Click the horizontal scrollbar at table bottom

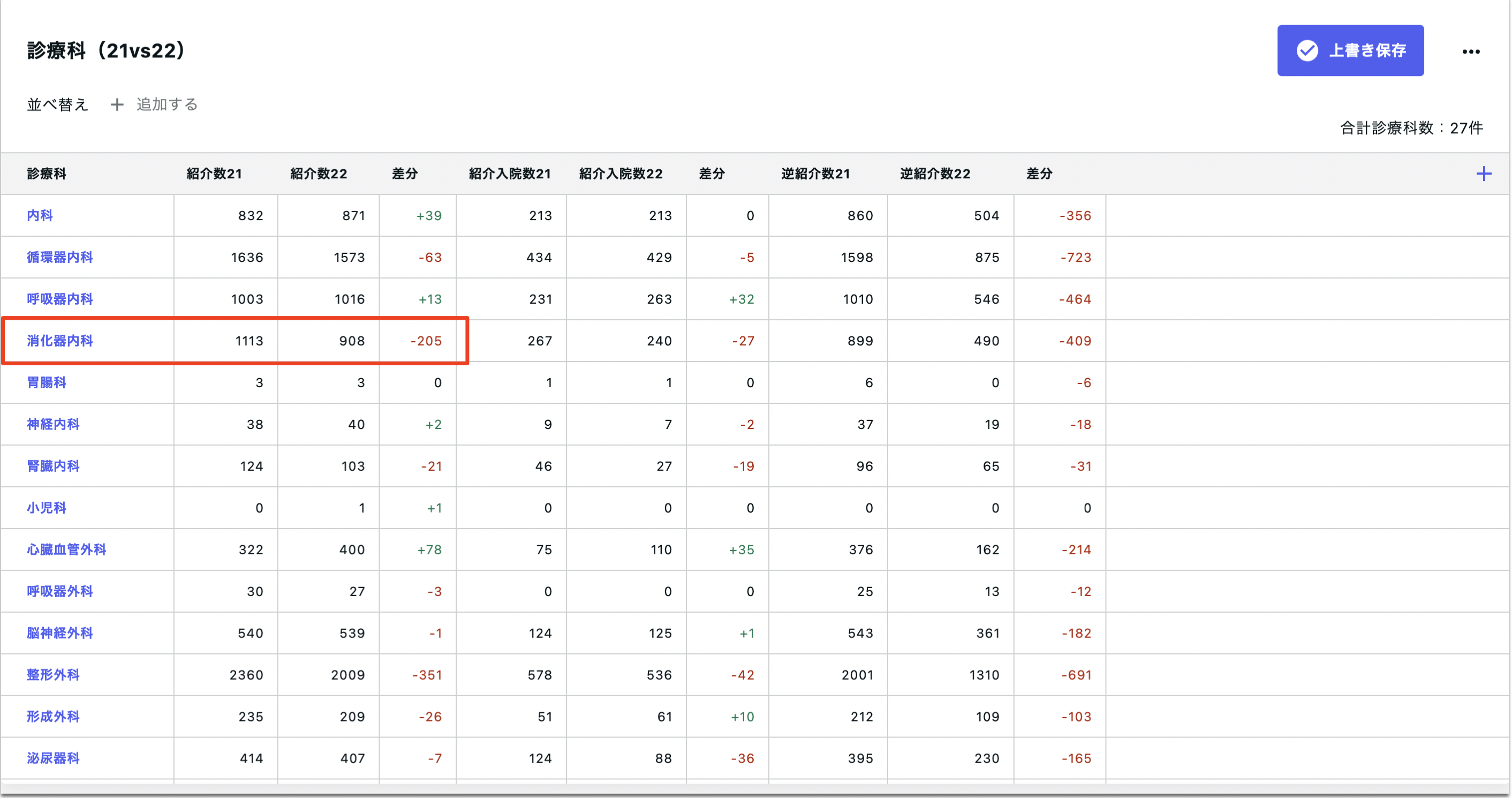(x=755, y=788)
